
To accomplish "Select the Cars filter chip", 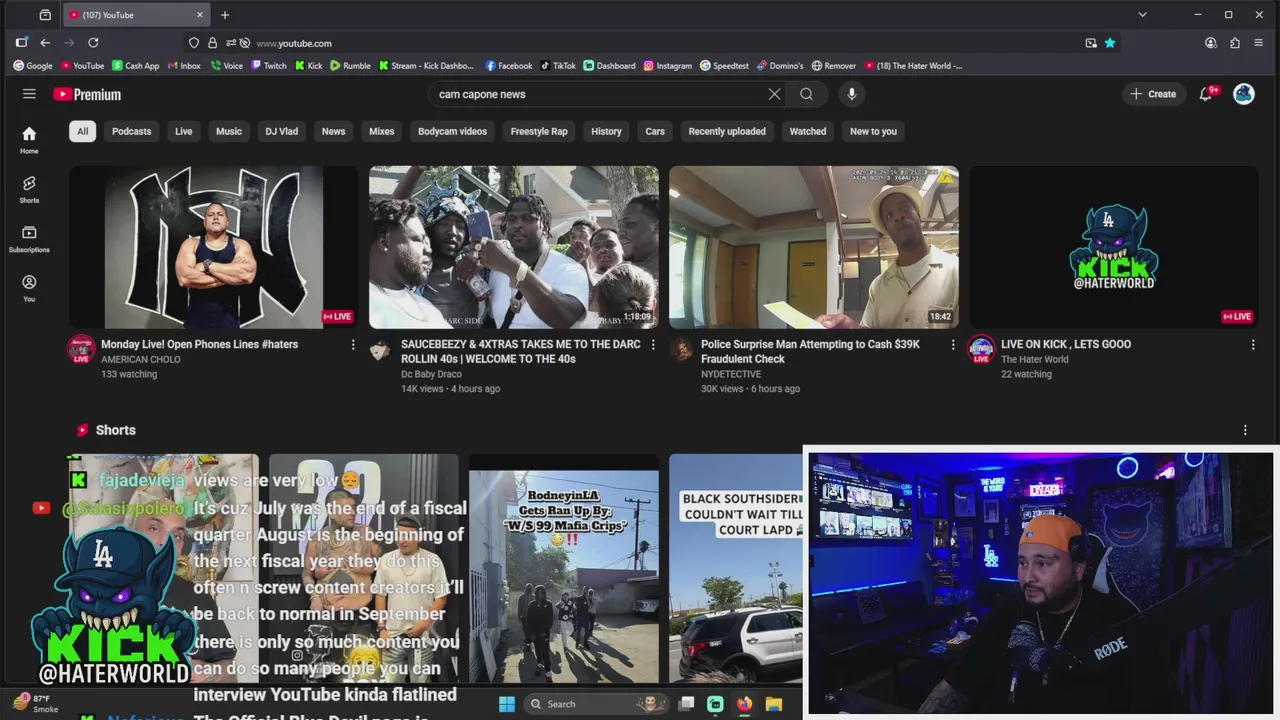I will coord(655,131).
